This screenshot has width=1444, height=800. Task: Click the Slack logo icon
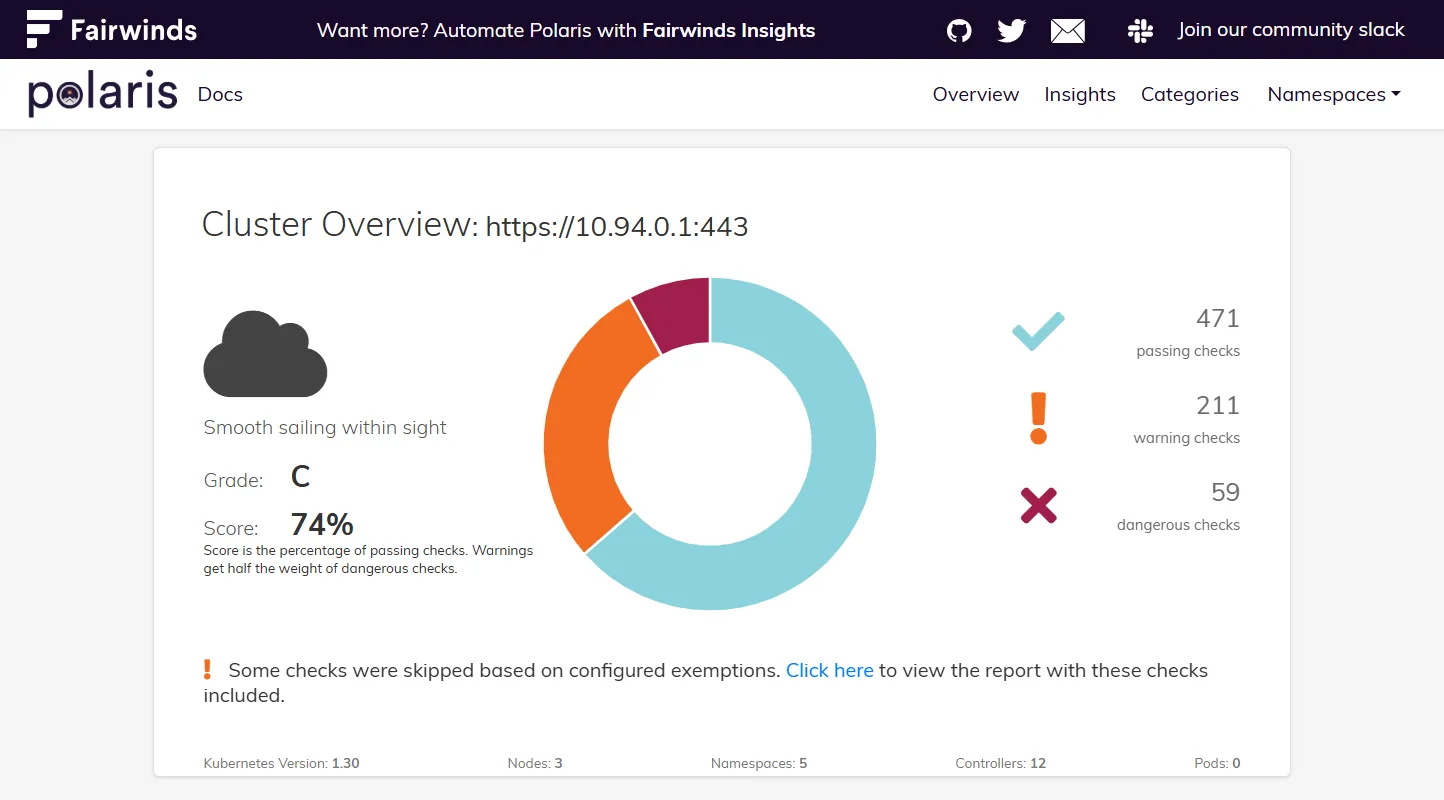click(x=1140, y=31)
